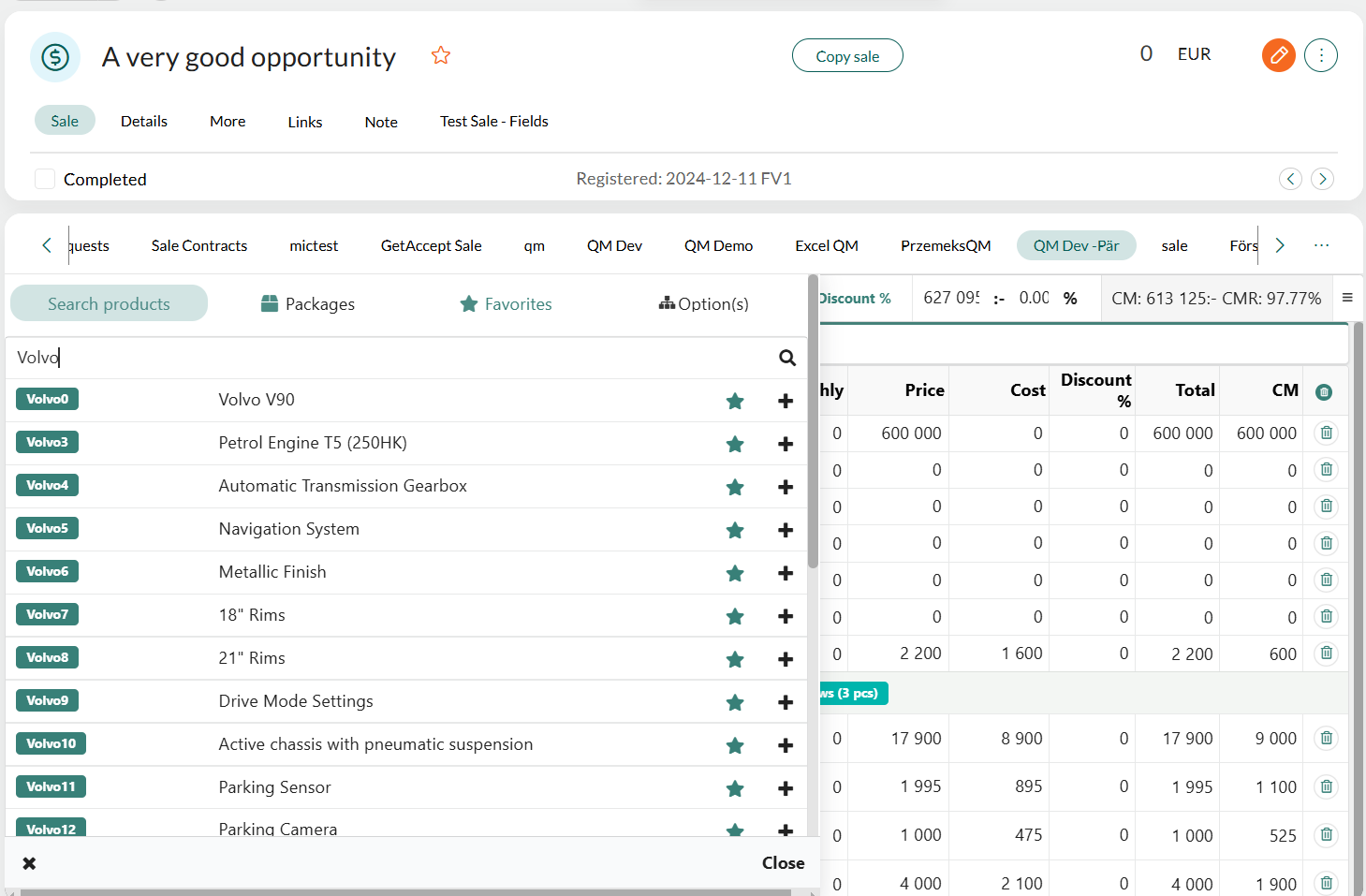
Task: Open the three-dot sale options menu
Action: (x=1321, y=55)
